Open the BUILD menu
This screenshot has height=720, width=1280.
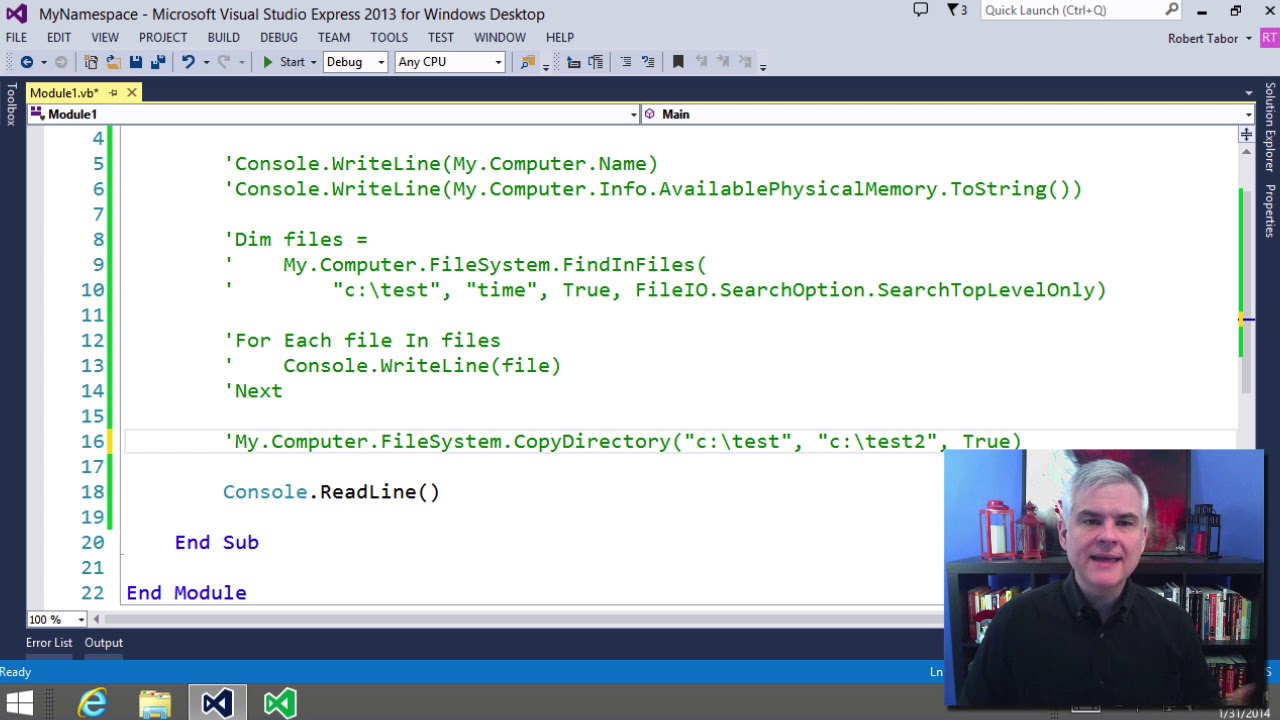(224, 37)
